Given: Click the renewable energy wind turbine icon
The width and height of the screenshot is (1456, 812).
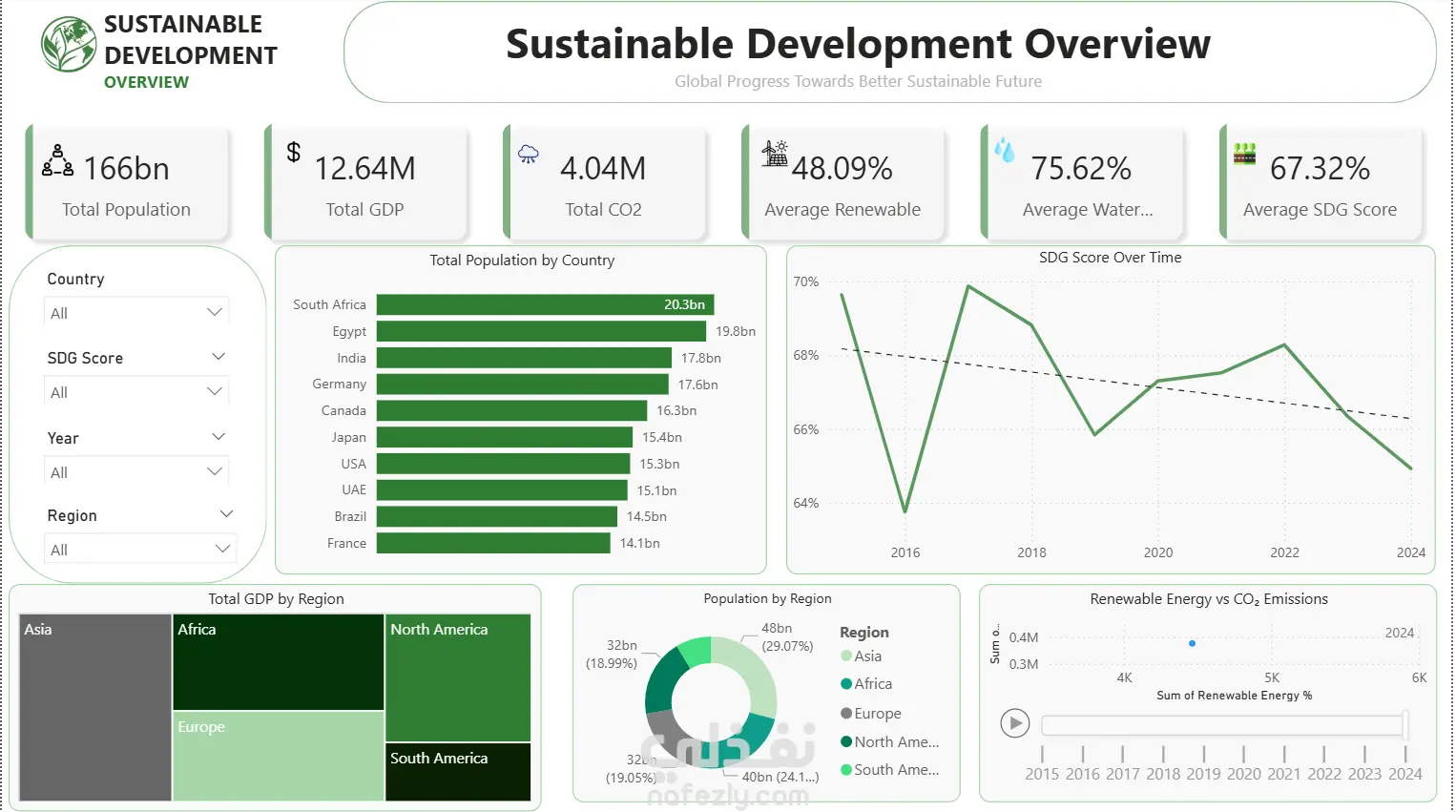Looking at the screenshot, I should [775, 154].
